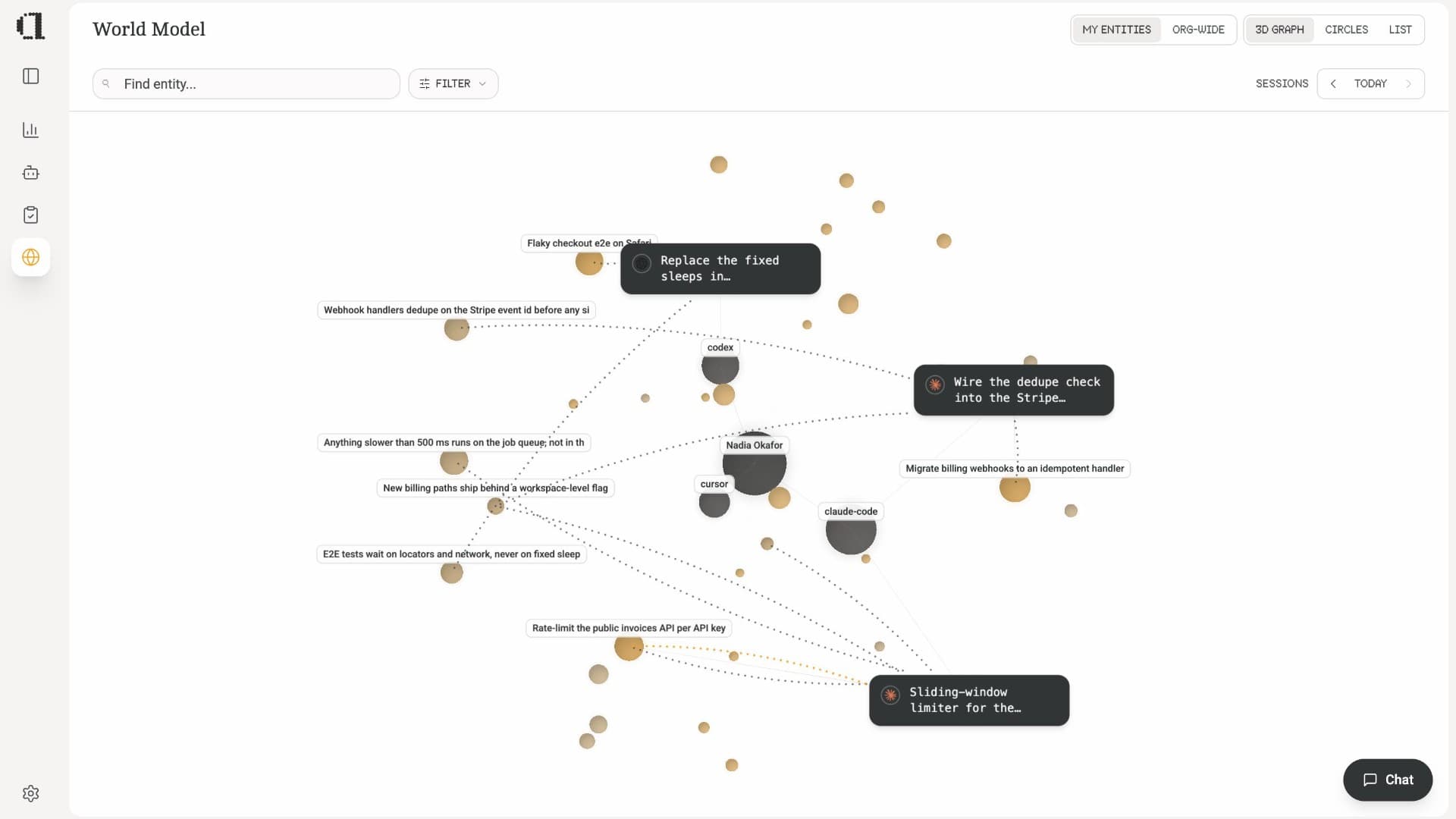Click the Sessions label

tap(1282, 83)
